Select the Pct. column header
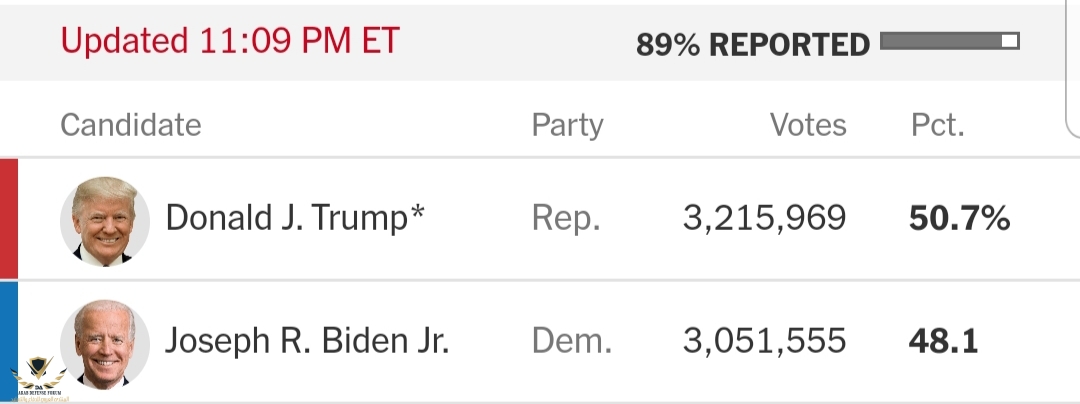The width and height of the screenshot is (1080, 404). pyautogui.click(x=937, y=125)
